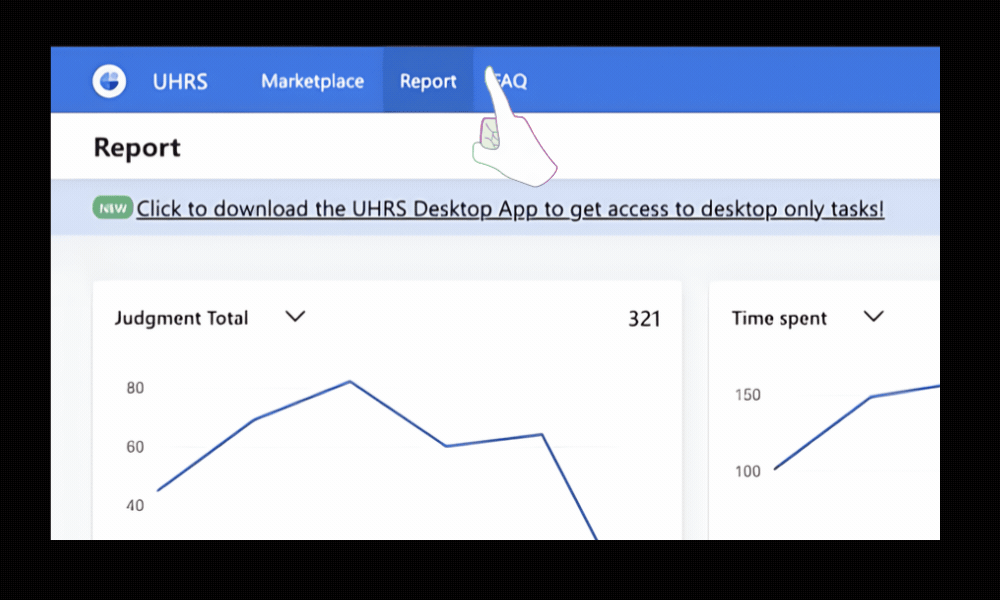
Task: Click the UHRS circular logo icon
Action: click(109, 81)
